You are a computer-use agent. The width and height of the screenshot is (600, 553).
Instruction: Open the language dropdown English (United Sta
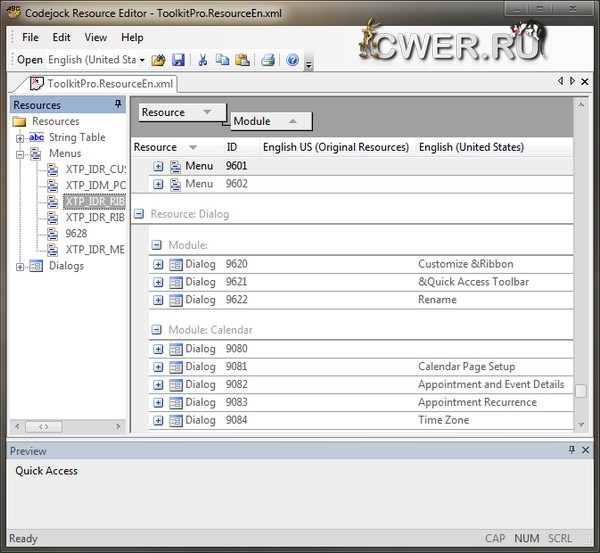pyautogui.click(x=142, y=60)
